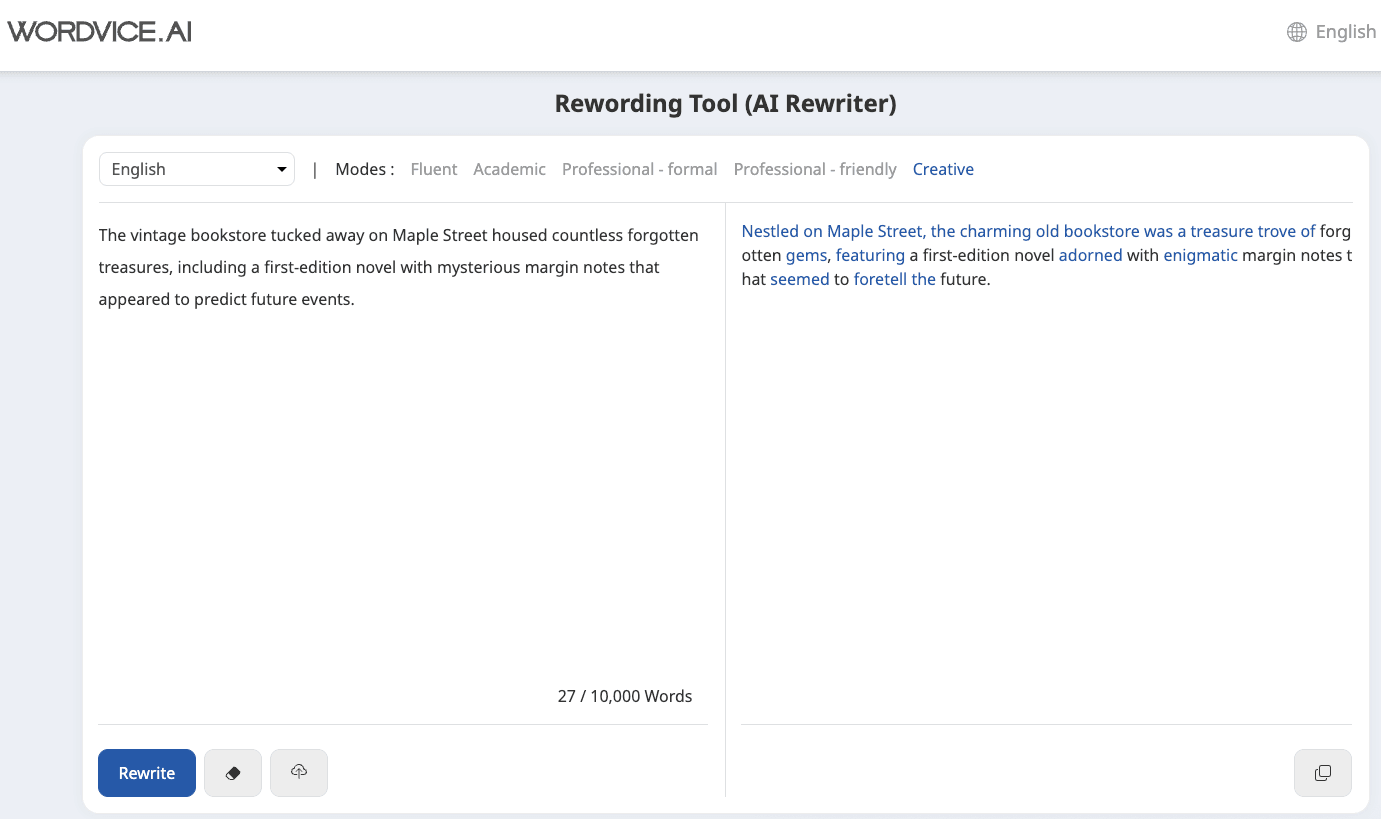The image size is (1381, 819).
Task: Click the cloud upload file icon
Action: [299, 773]
